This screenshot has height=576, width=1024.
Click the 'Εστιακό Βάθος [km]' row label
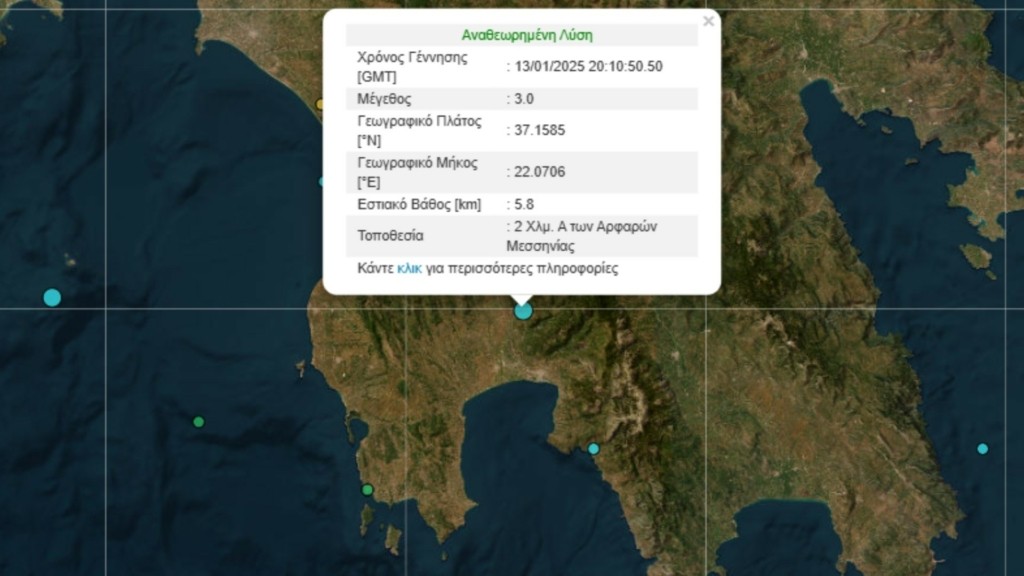[x=419, y=205]
